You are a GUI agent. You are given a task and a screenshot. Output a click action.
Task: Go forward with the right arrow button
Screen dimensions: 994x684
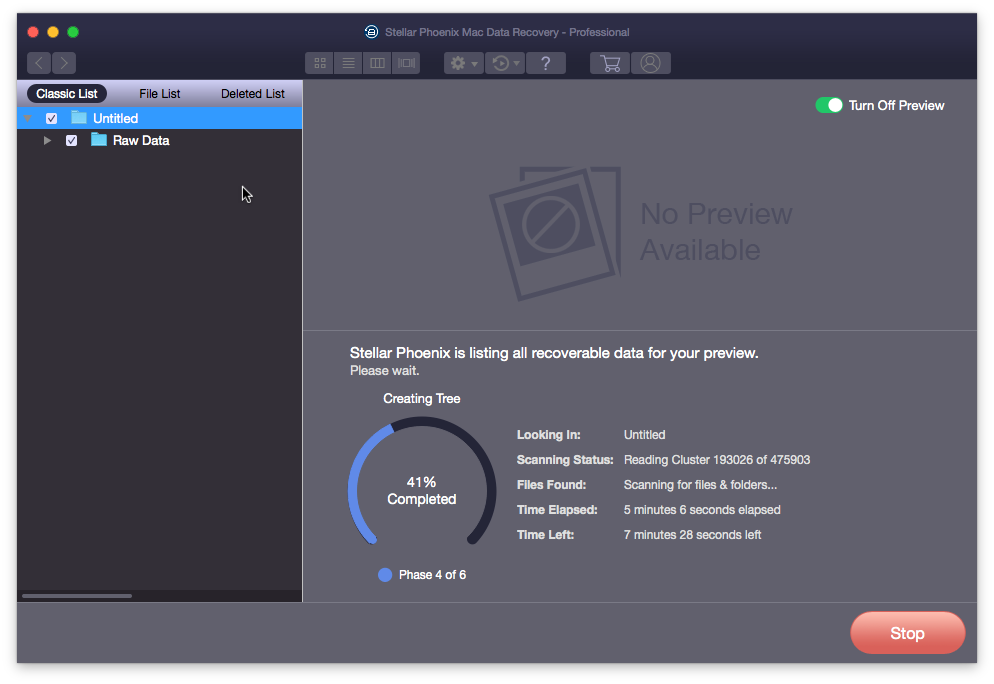click(x=64, y=63)
